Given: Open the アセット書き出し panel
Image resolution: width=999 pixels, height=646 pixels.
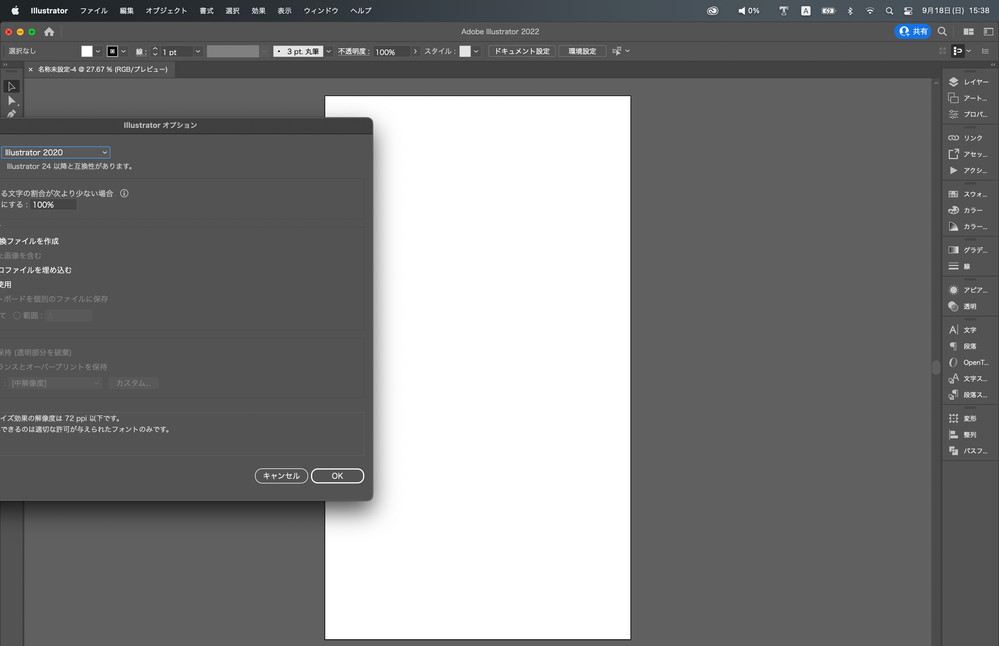Looking at the screenshot, I should click(x=968, y=154).
